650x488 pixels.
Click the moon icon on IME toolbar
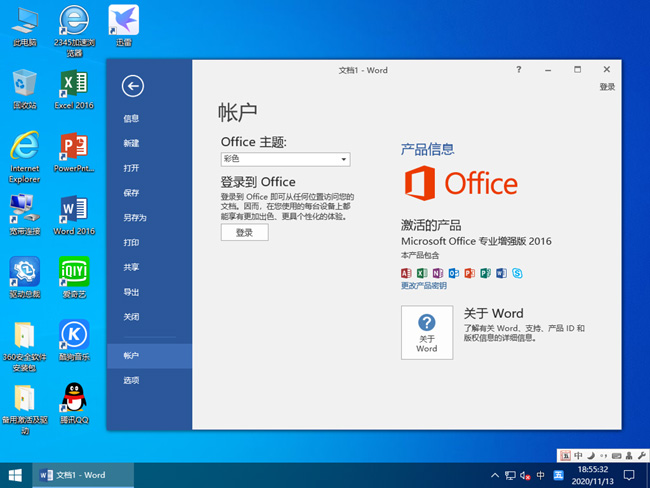(591, 456)
